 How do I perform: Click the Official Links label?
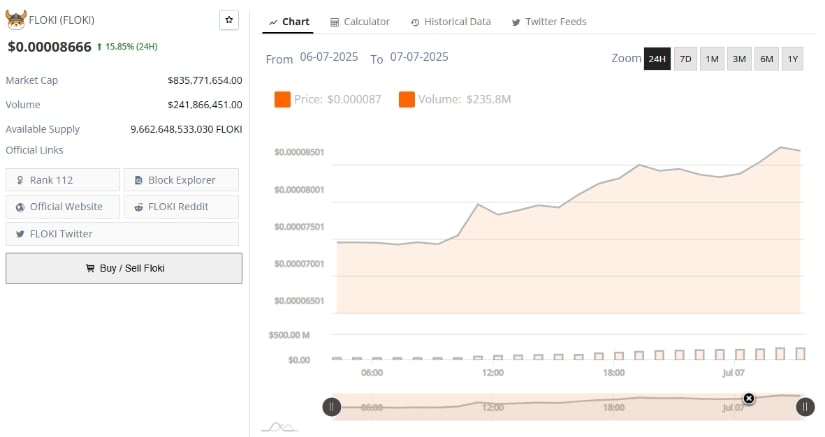[34, 150]
